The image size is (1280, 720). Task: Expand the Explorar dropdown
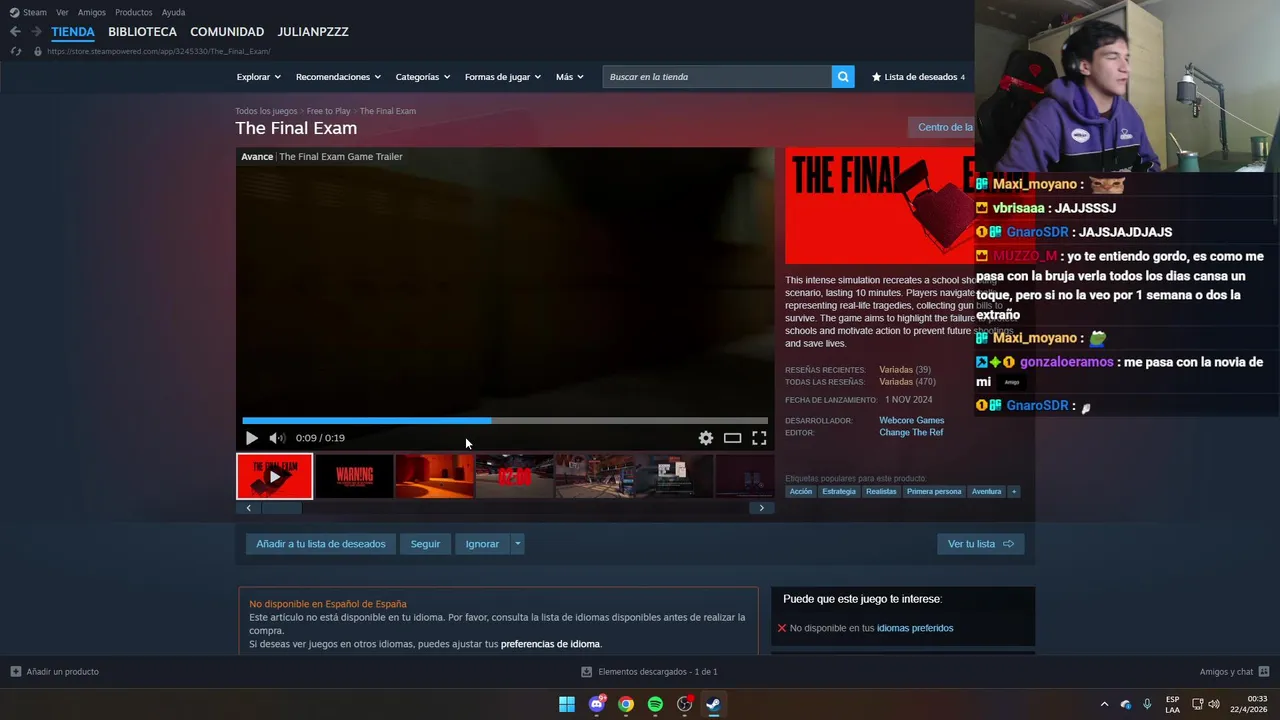pyautogui.click(x=258, y=77)
